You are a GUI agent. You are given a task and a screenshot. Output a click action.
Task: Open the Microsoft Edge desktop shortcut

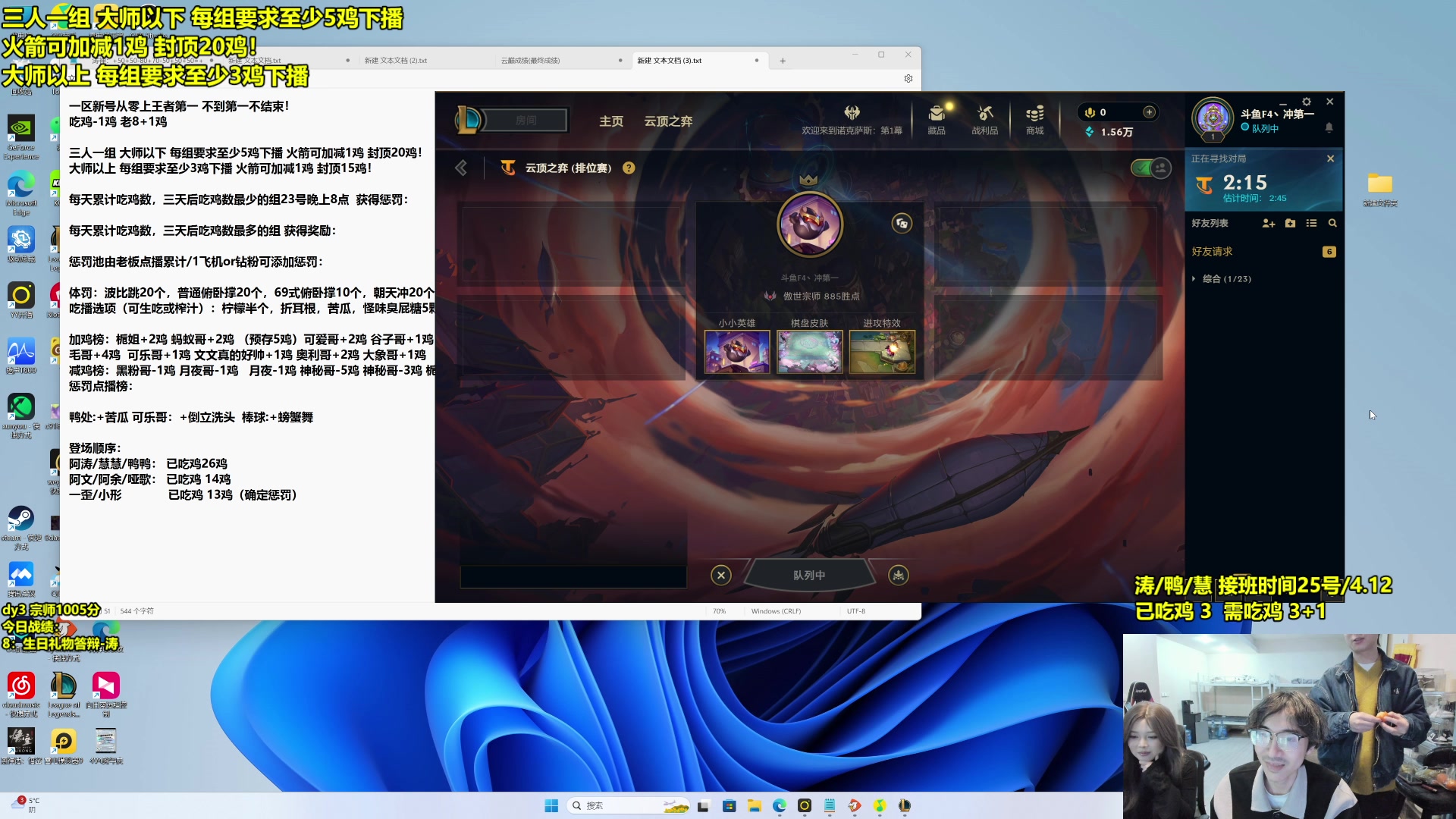click(x=20, y=193)
